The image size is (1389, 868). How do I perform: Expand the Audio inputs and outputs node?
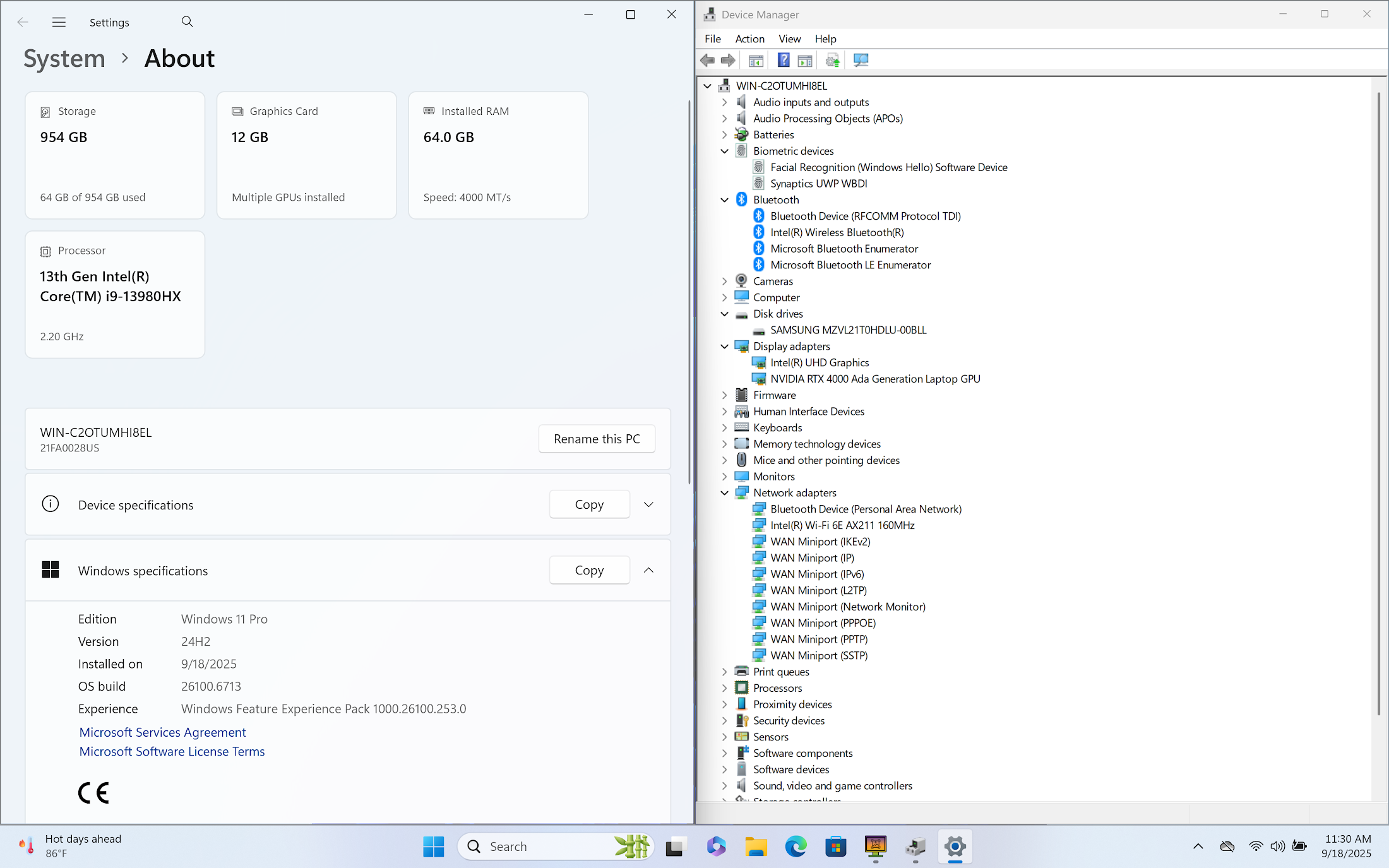[725, 102]
